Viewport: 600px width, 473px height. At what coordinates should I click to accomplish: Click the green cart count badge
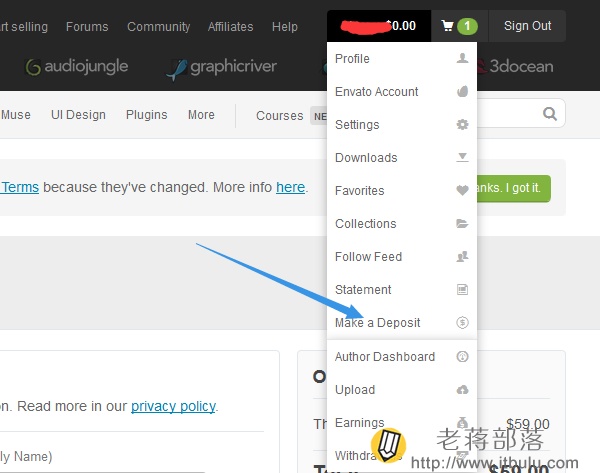[467, 26]
